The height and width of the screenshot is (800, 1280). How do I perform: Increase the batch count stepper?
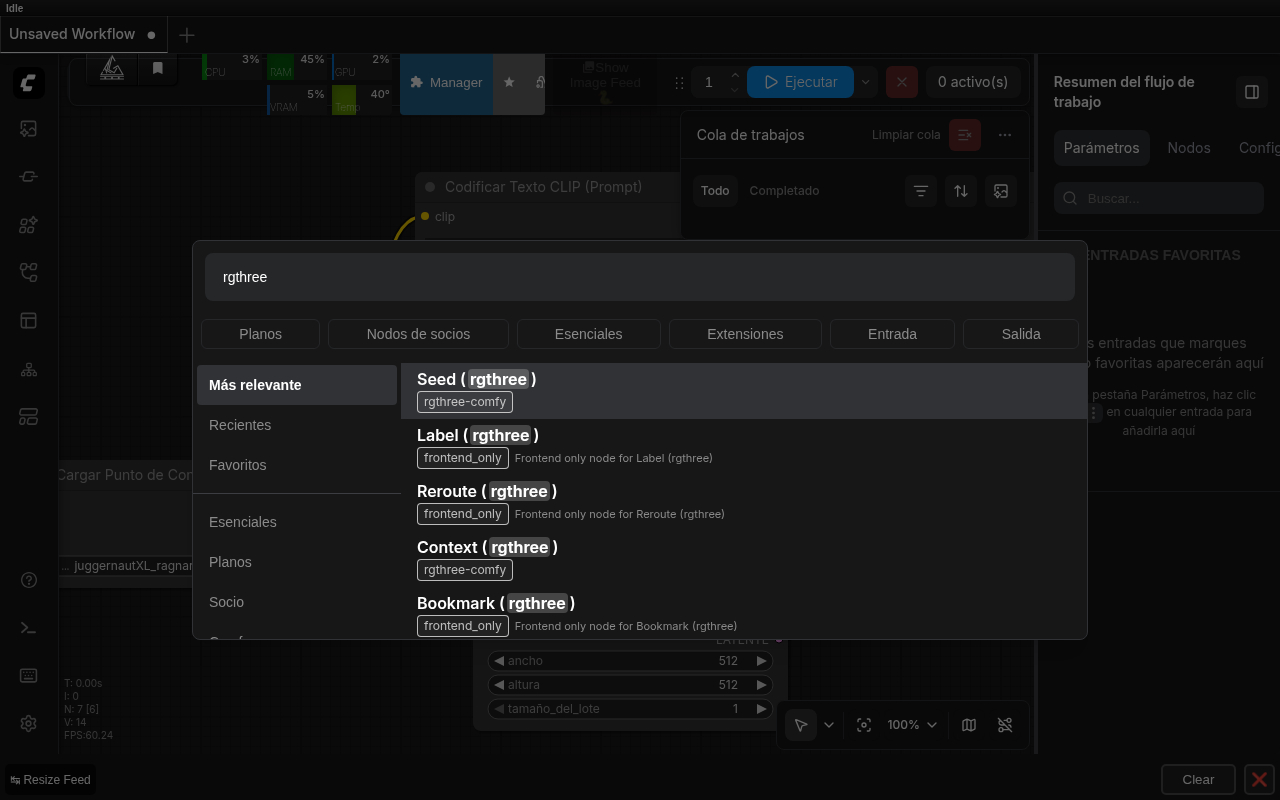tap(735, 75)
